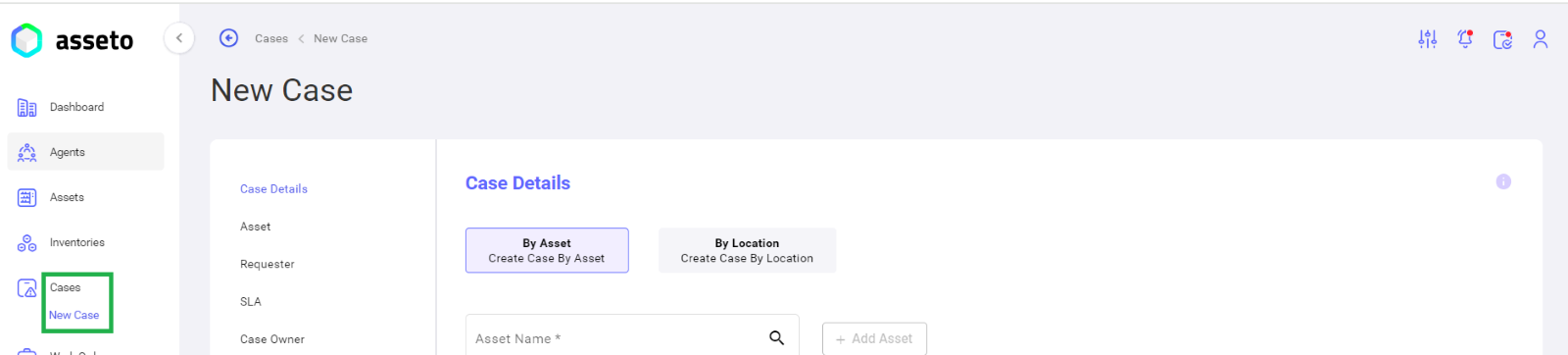Open the Agents sidebar icon
Viewport: 1568px width, 355px height.
(26, 152)
